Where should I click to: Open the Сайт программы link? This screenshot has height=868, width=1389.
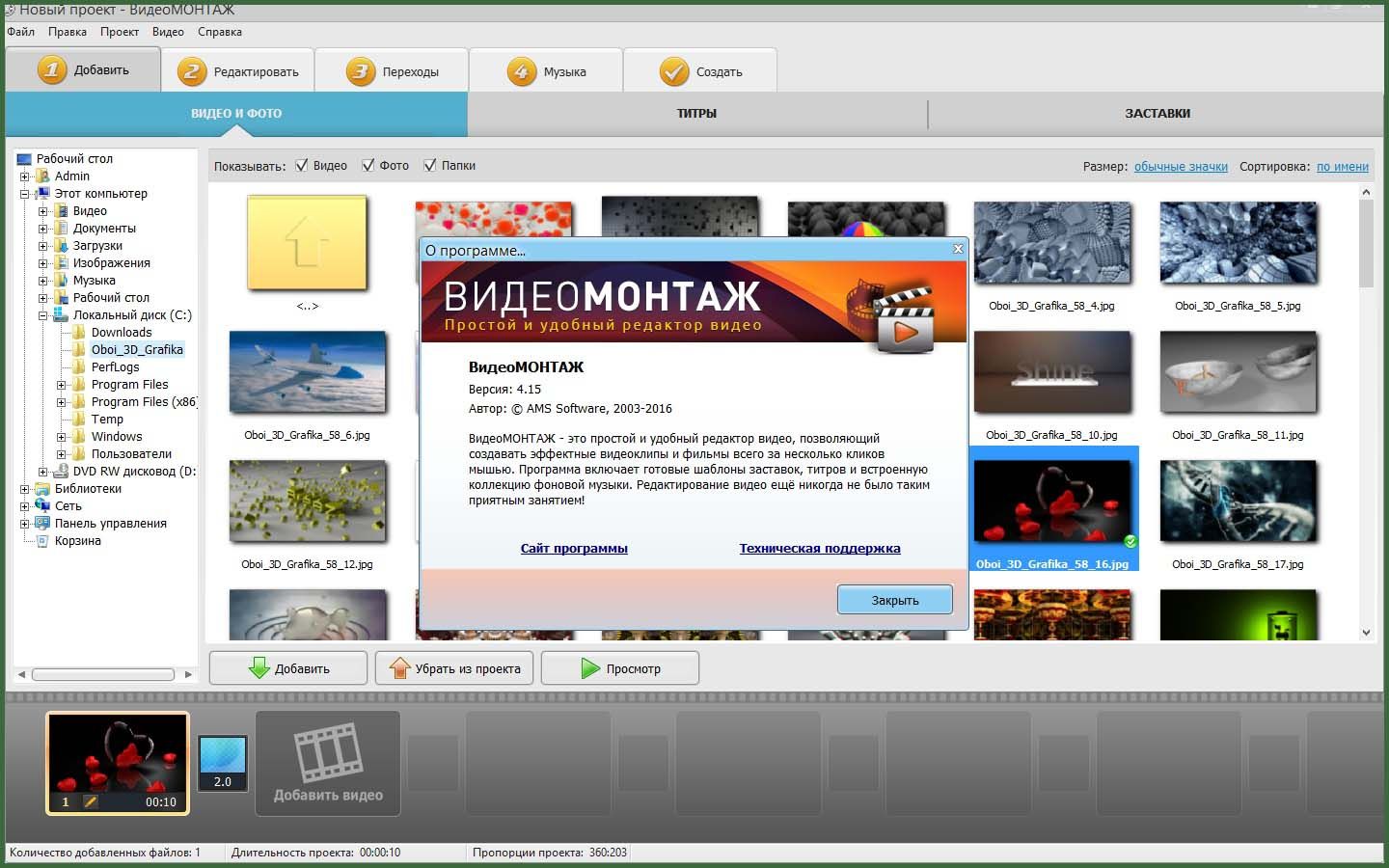click(574, 549)
